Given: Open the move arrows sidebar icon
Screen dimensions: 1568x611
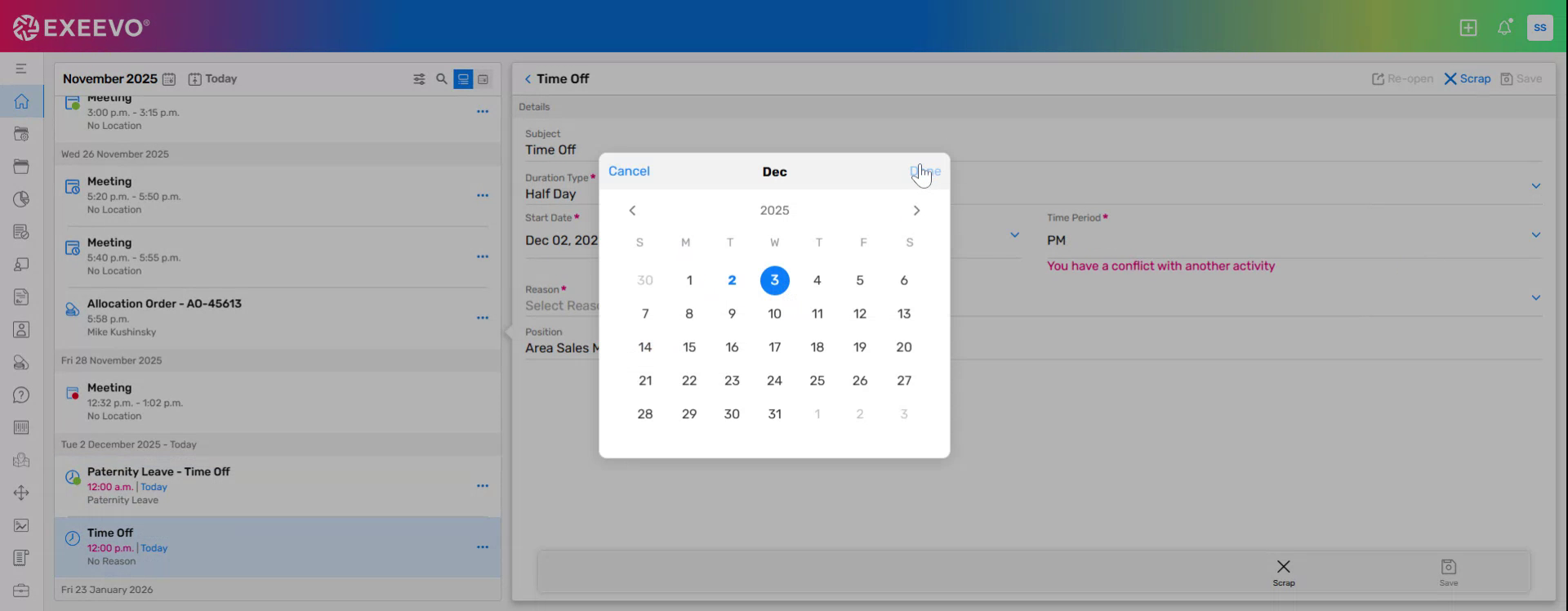Looking at the screenshot, I should (21, 493).
